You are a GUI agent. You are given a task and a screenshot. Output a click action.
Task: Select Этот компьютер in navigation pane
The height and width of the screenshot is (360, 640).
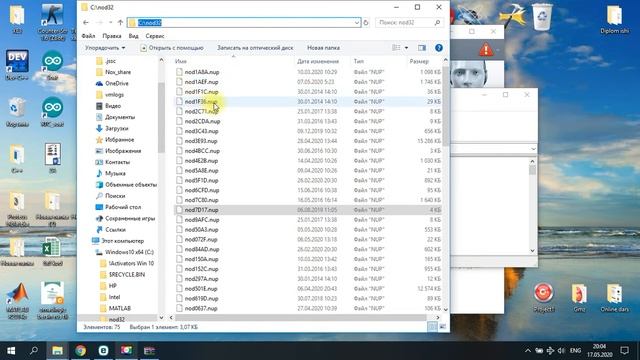[122, 241]
